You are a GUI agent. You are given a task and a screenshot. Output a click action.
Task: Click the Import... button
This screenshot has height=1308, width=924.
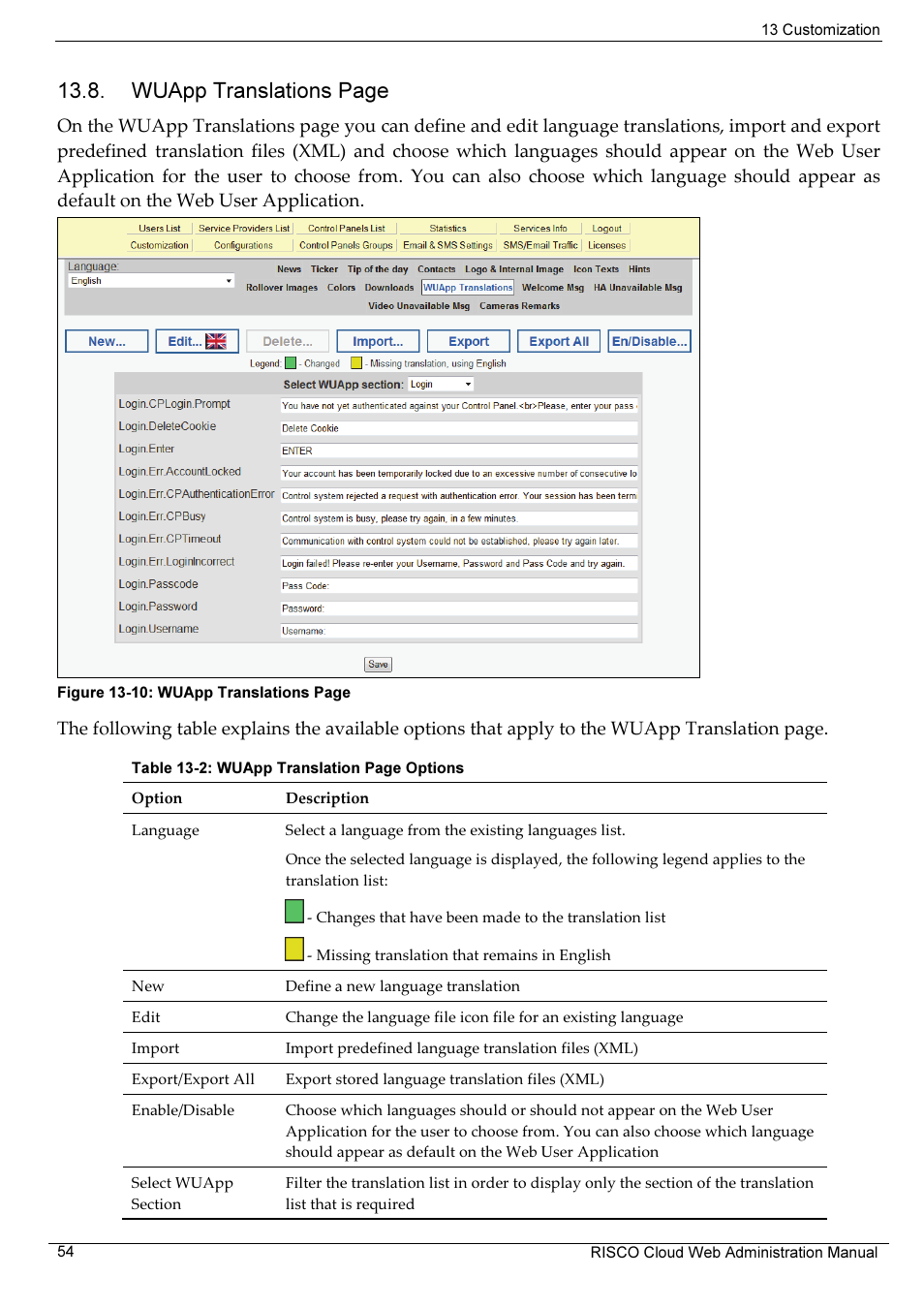(378, 341)
